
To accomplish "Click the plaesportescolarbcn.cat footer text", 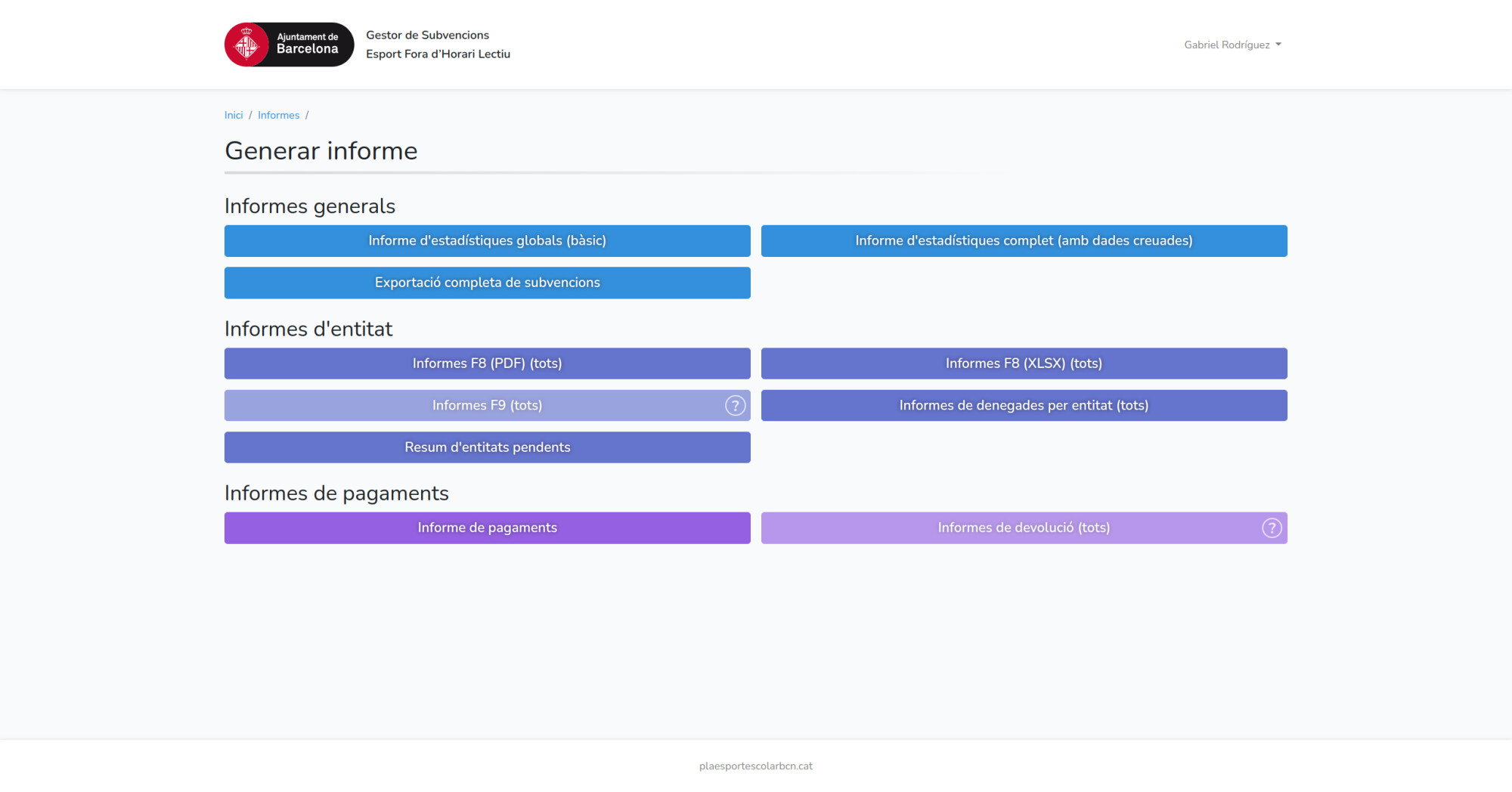I will 756,766.
